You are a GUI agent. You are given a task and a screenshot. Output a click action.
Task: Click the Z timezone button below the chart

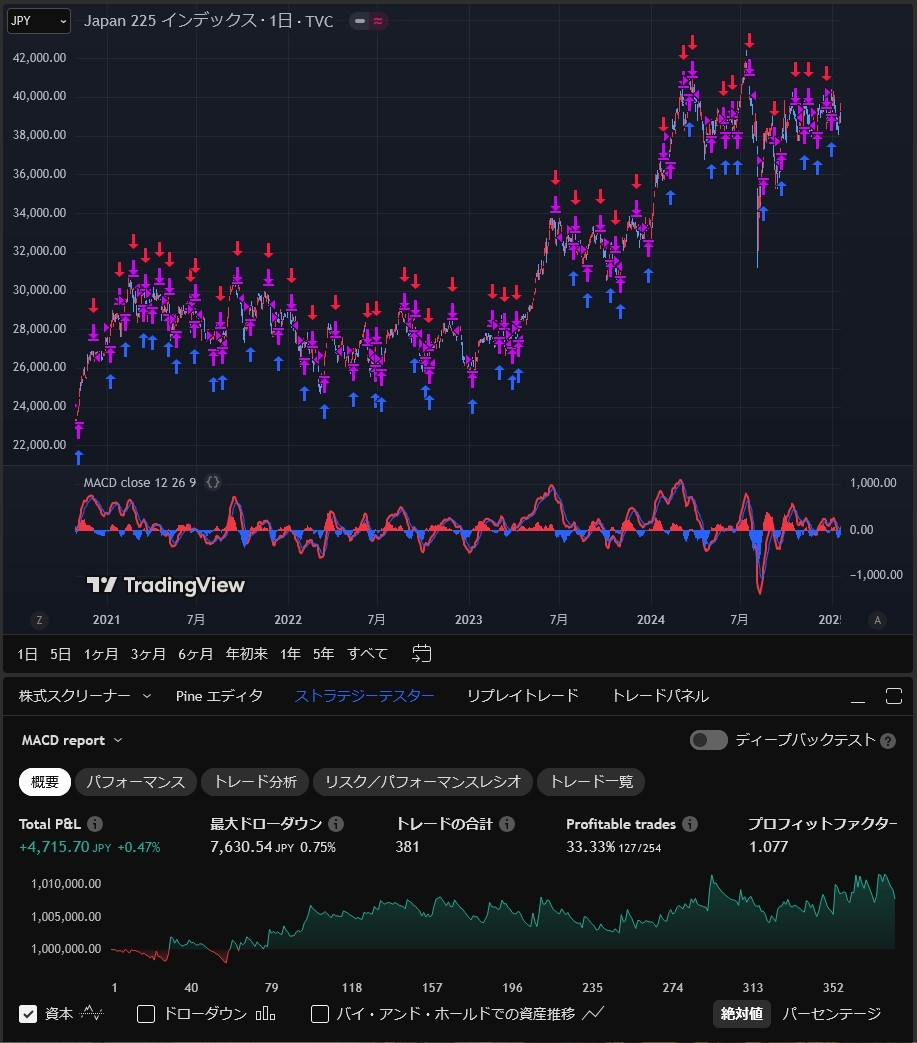[x=38, y=620]
